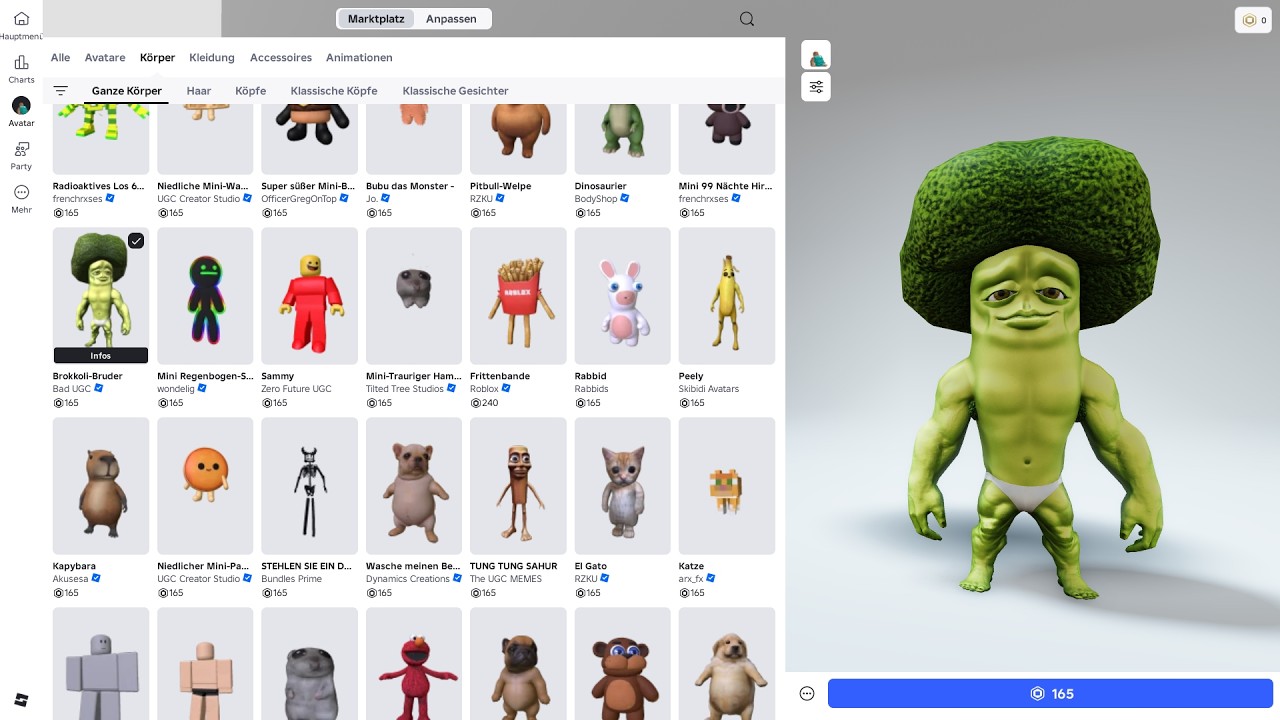The image size is (1280, 720).
Task: Select the Peely banana thumbnail
Action: coord(727,296)
